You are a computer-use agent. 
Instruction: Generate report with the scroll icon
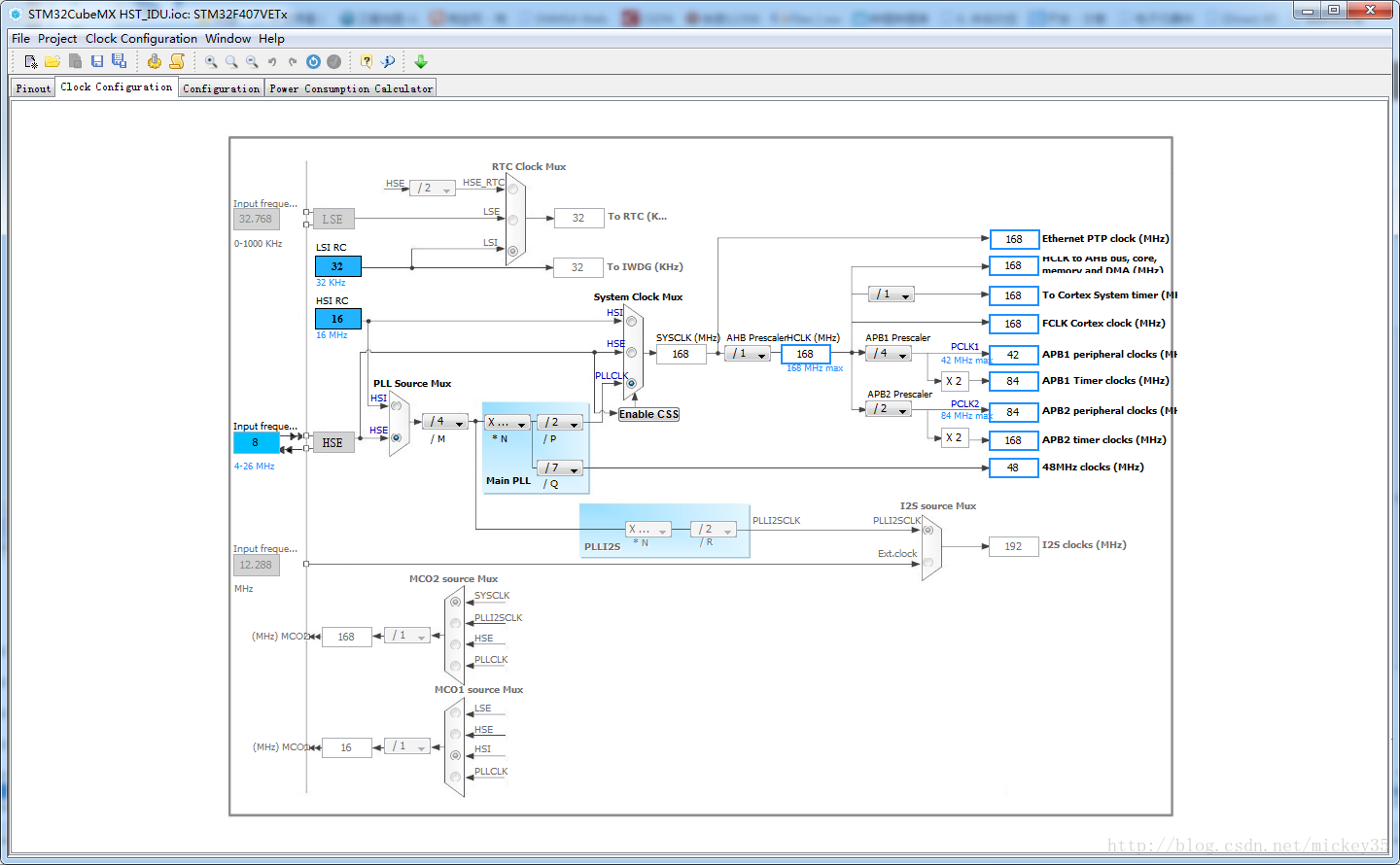[177, 61]
